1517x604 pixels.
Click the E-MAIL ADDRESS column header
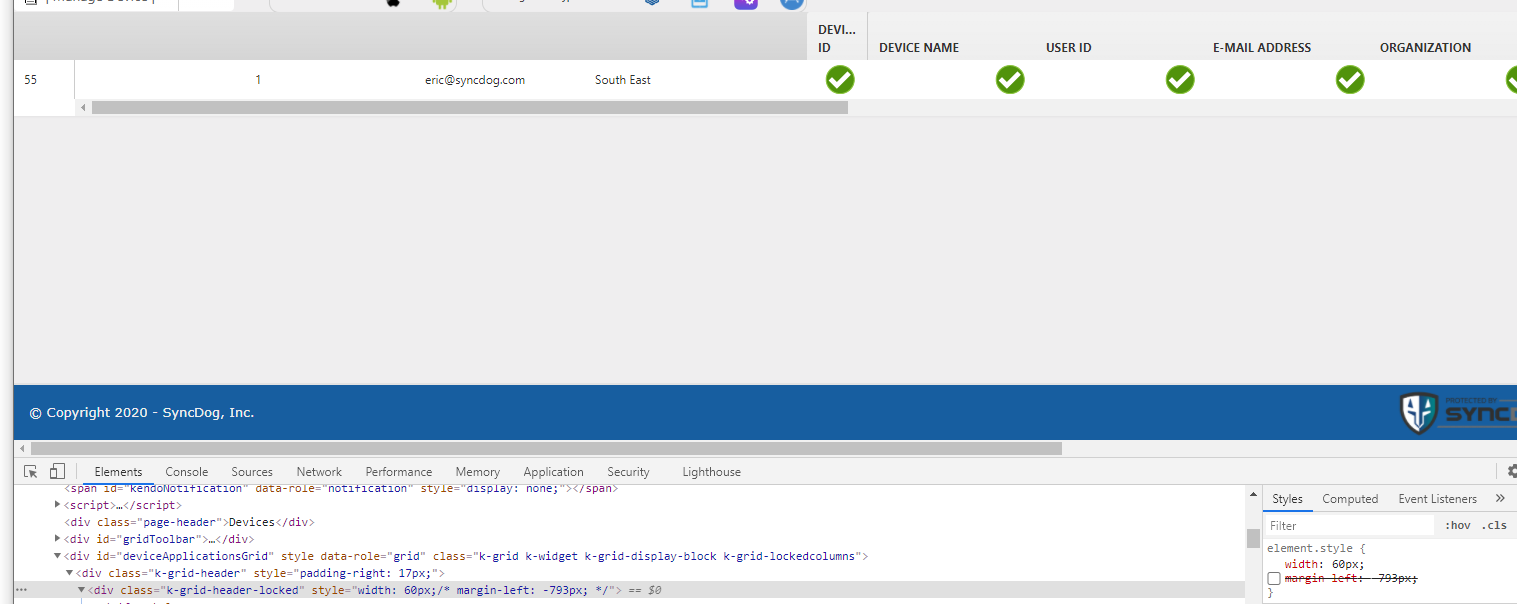1261,48
